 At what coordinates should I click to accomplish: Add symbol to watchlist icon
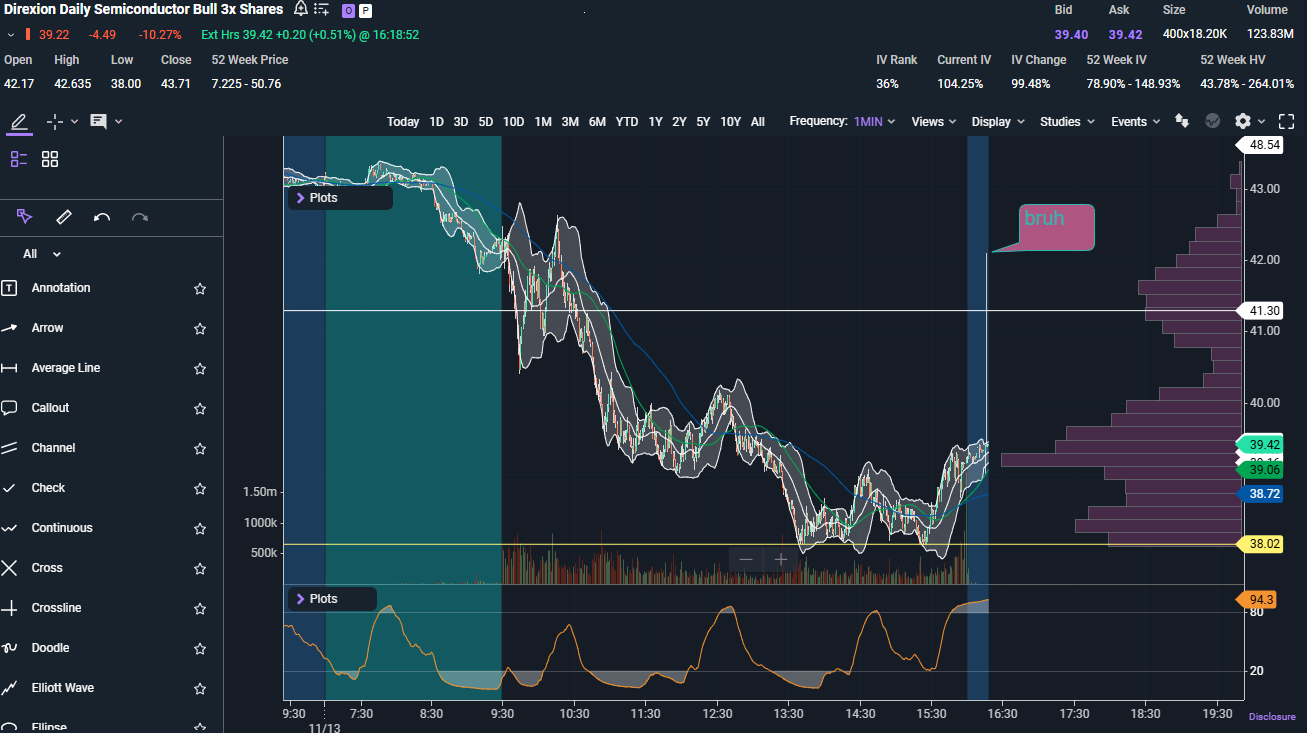click(x=321, y=9)
